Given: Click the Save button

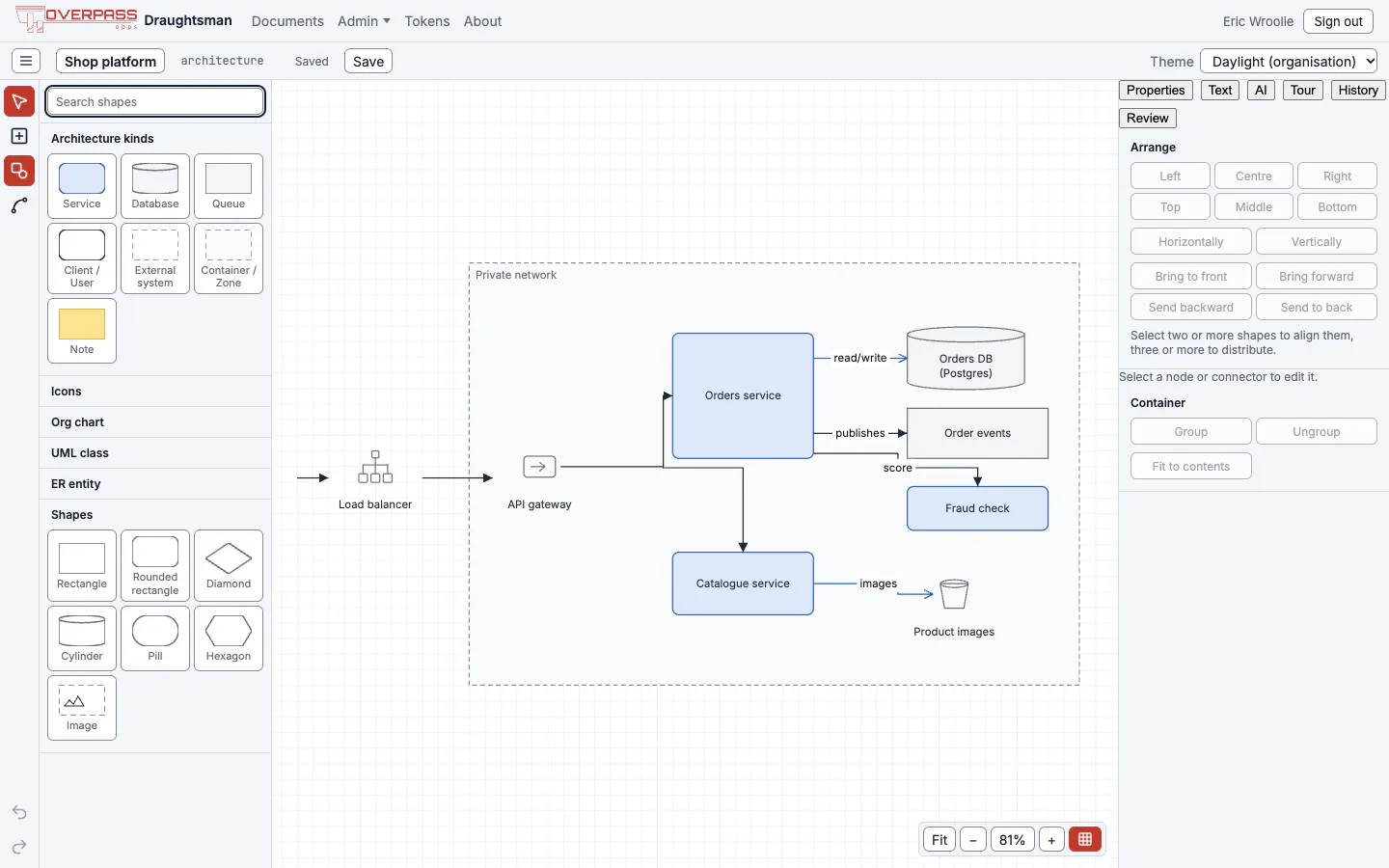Looking at the screenshot, I should click(368, 61).
